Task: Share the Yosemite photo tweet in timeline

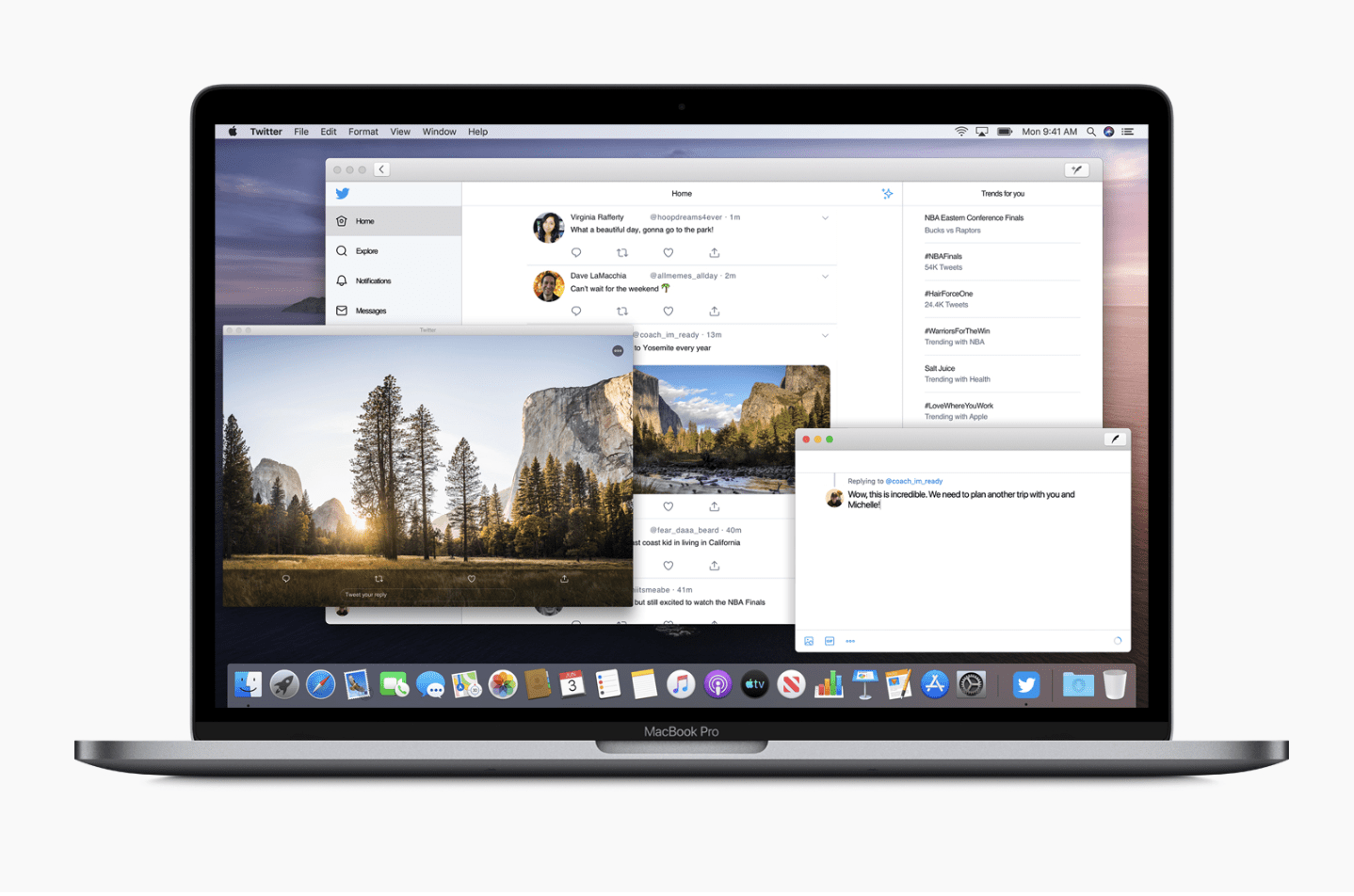Action: 714,506
